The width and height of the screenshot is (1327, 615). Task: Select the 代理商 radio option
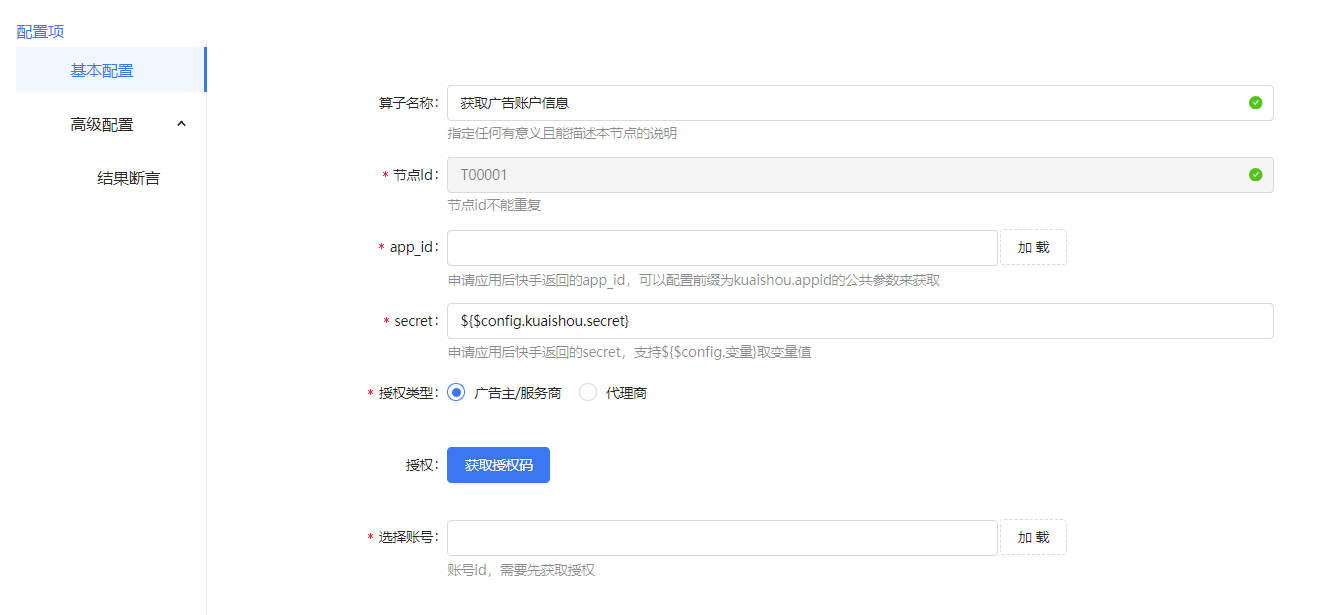point(588,393)
